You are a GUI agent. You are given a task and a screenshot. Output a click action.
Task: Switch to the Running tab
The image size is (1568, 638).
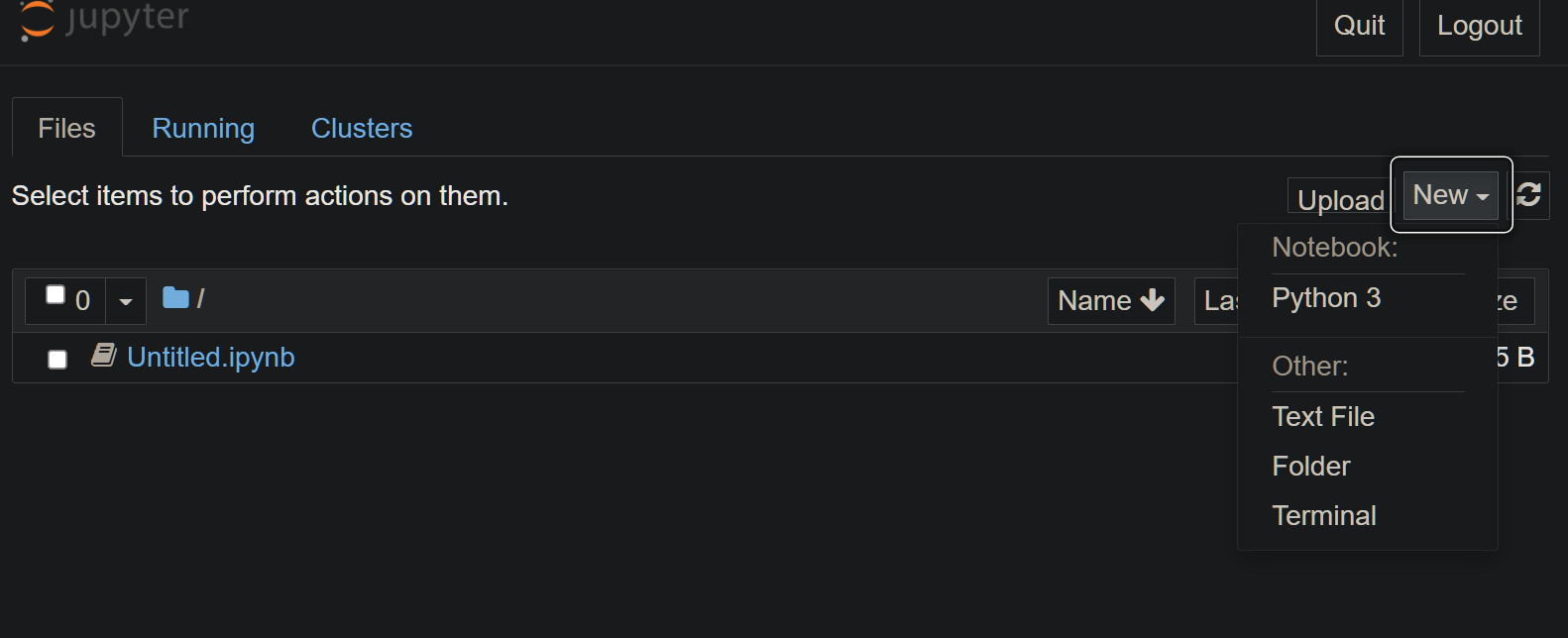point(202,128)
